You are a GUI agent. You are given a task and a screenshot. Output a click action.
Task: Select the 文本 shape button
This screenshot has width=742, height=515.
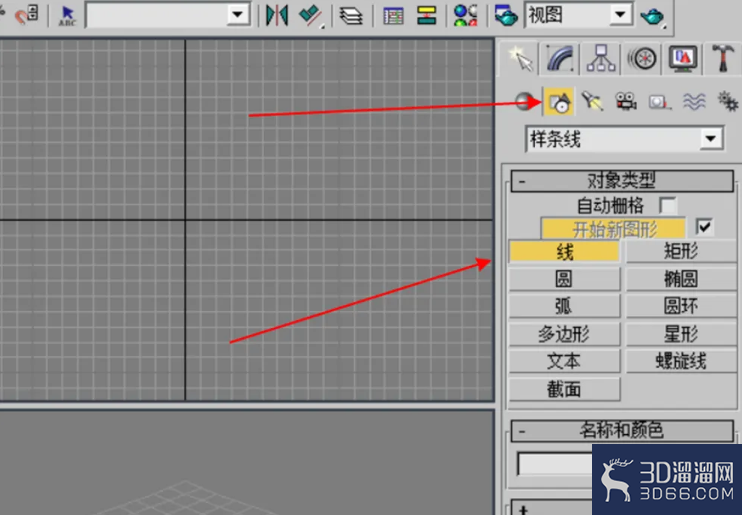(x=564, y=362)
